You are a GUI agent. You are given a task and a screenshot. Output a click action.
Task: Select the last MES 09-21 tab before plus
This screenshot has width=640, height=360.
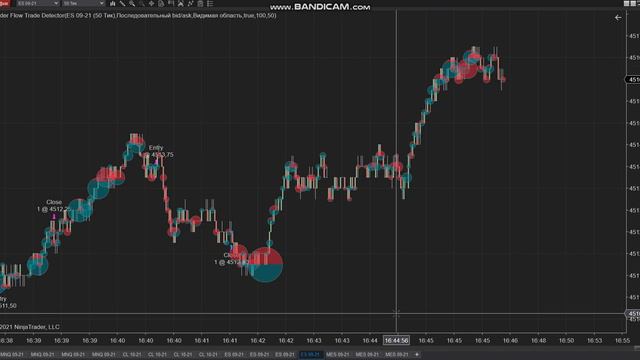397,354
